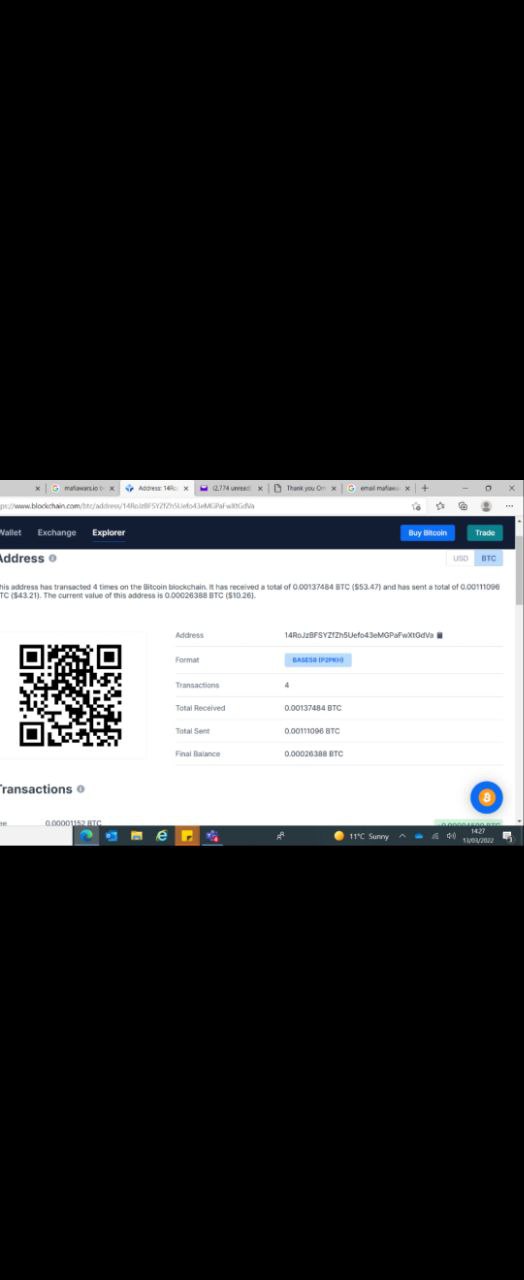Open Microsoft Edge from the taskbar

click(86, 836)
